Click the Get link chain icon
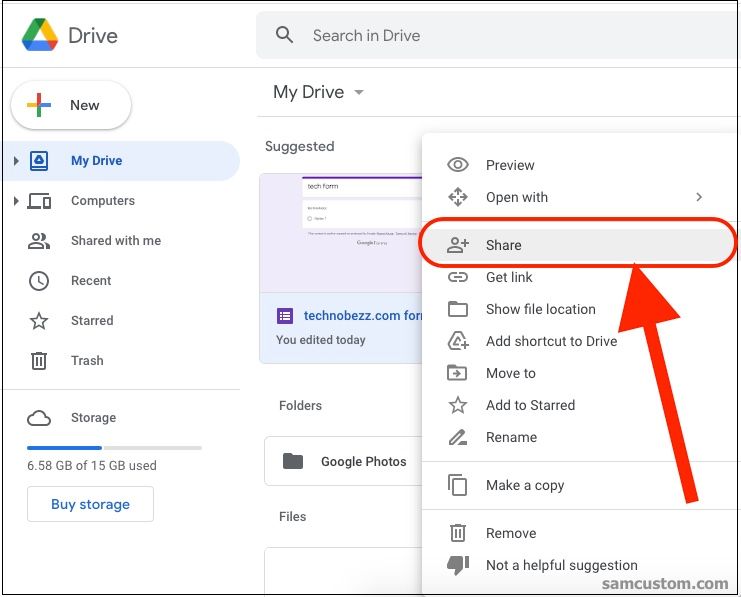 coord(457,277)
